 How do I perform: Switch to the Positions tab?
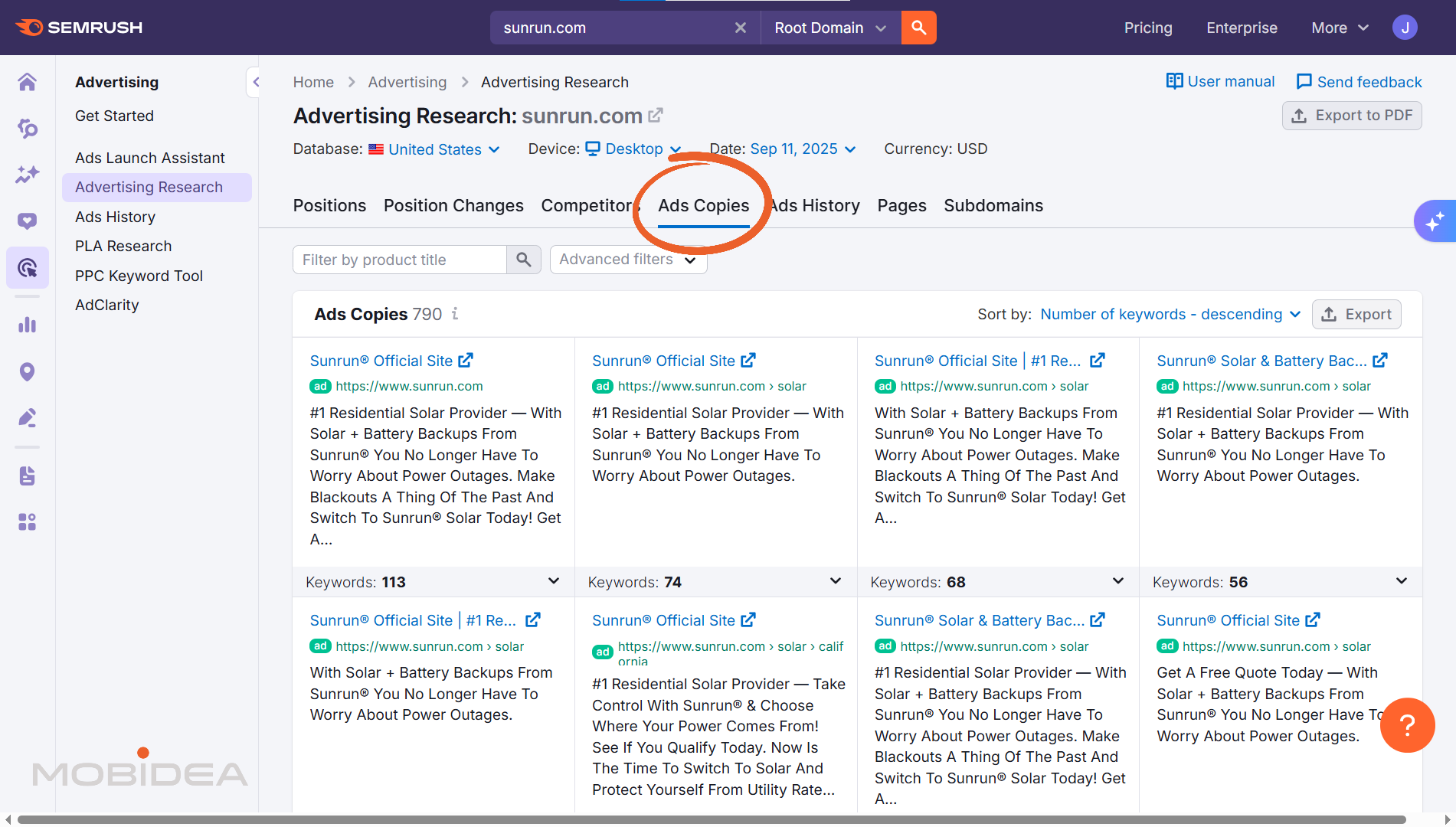point(329,205)
